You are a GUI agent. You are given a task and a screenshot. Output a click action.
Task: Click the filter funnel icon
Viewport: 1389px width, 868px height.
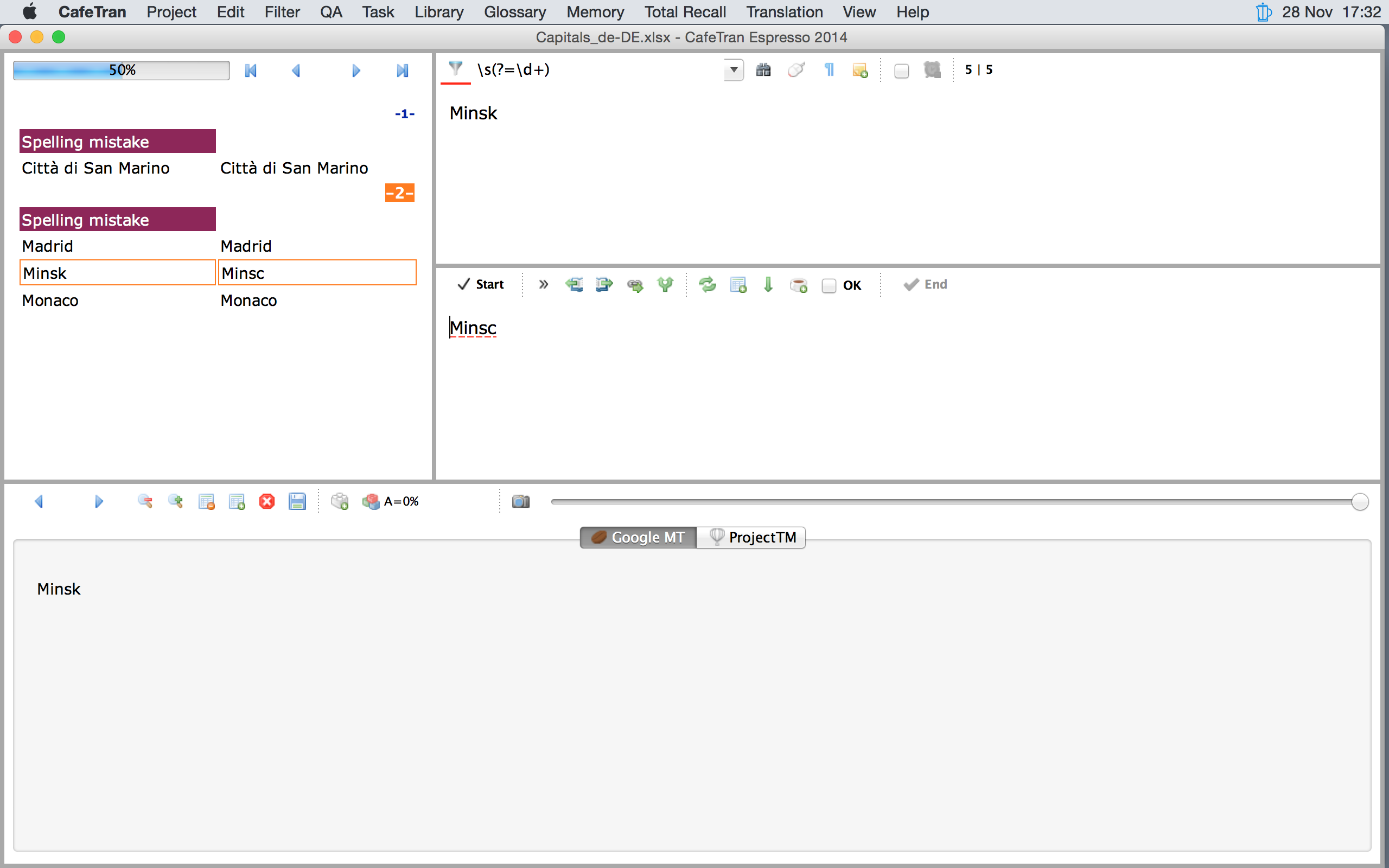[455, 69]
